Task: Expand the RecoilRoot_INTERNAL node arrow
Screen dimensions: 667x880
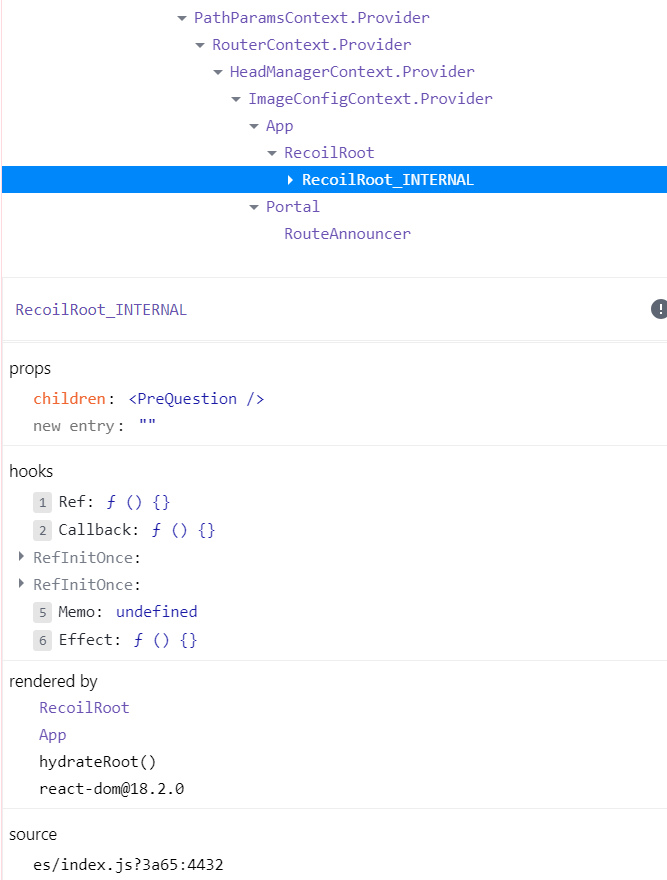Action: (x=290, y=180)
